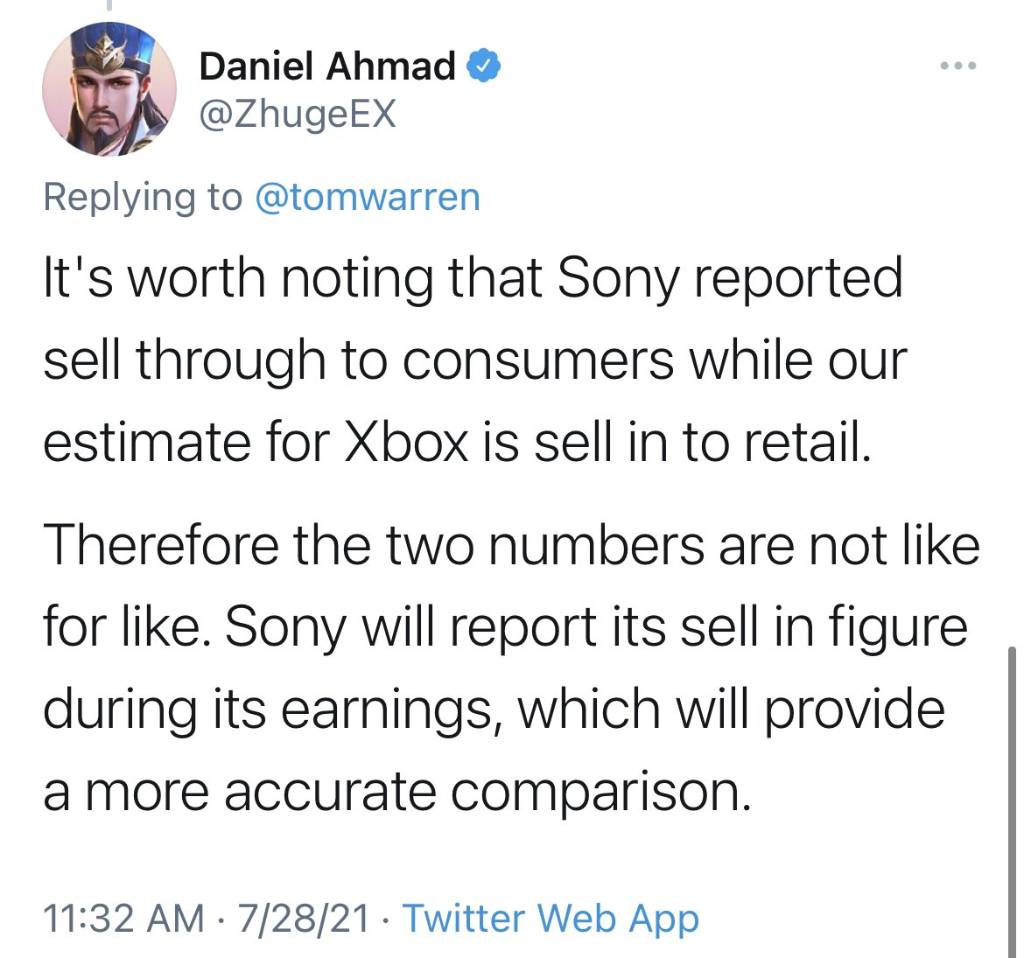Click the Twitter Web App source link
Image resolution: width=1024 pixels, height=958 pixels.
(550, 918)
